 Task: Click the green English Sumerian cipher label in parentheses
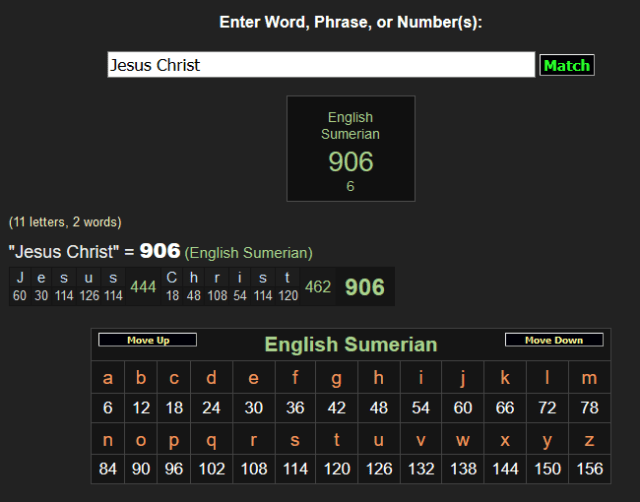coord(249,253)
